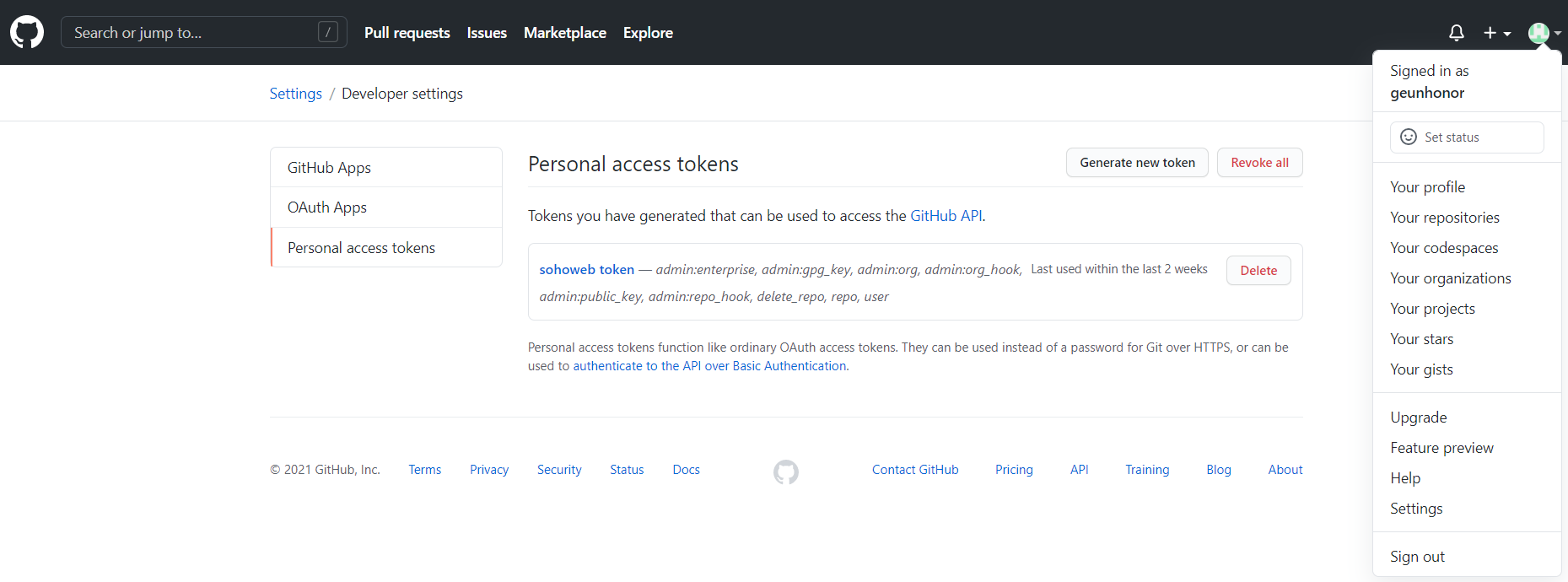Open Status footer link

[627, 470]
